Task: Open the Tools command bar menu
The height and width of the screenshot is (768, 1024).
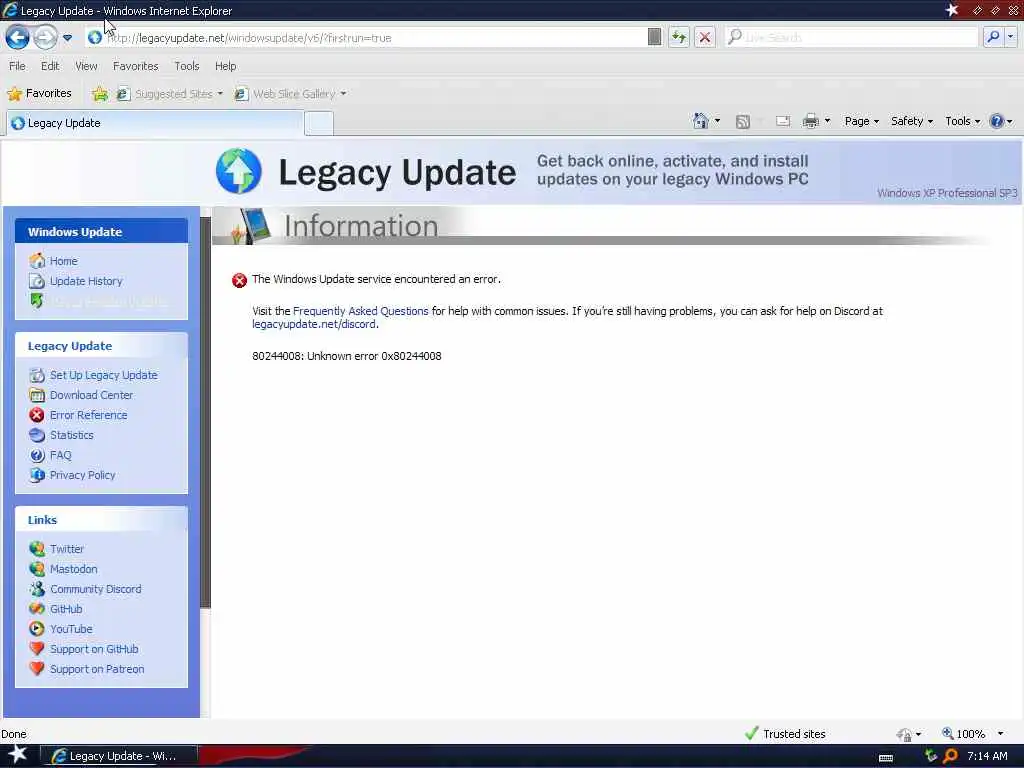Action: (x=962, y=121)
